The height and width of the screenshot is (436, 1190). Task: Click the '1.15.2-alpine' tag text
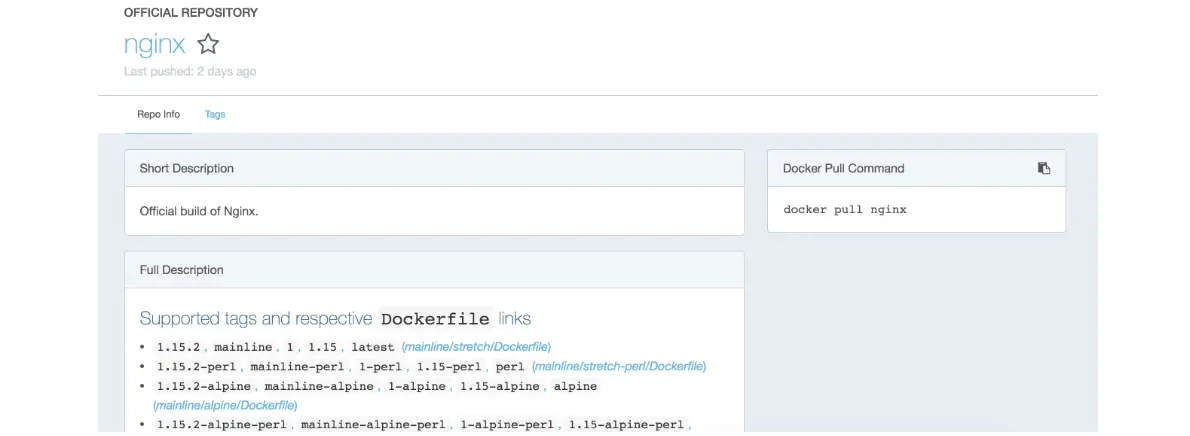(204, 387)
